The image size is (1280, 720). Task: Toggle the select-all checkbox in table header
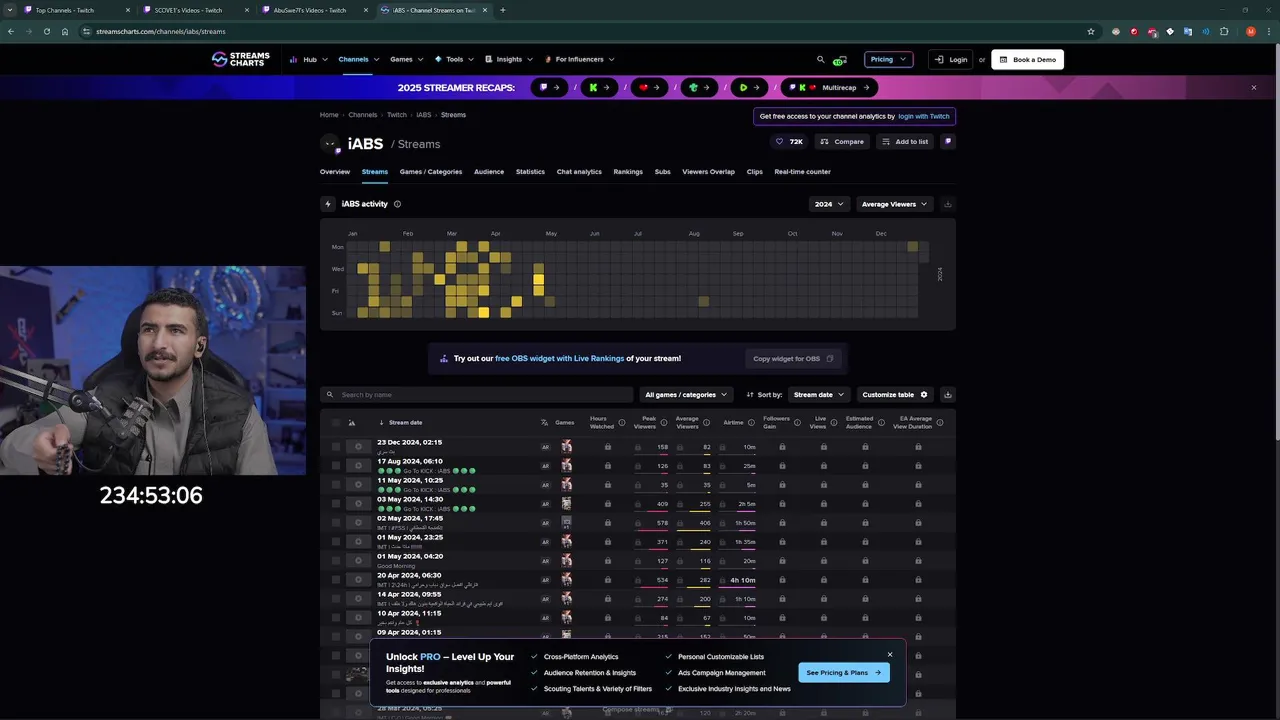[336, 423]
